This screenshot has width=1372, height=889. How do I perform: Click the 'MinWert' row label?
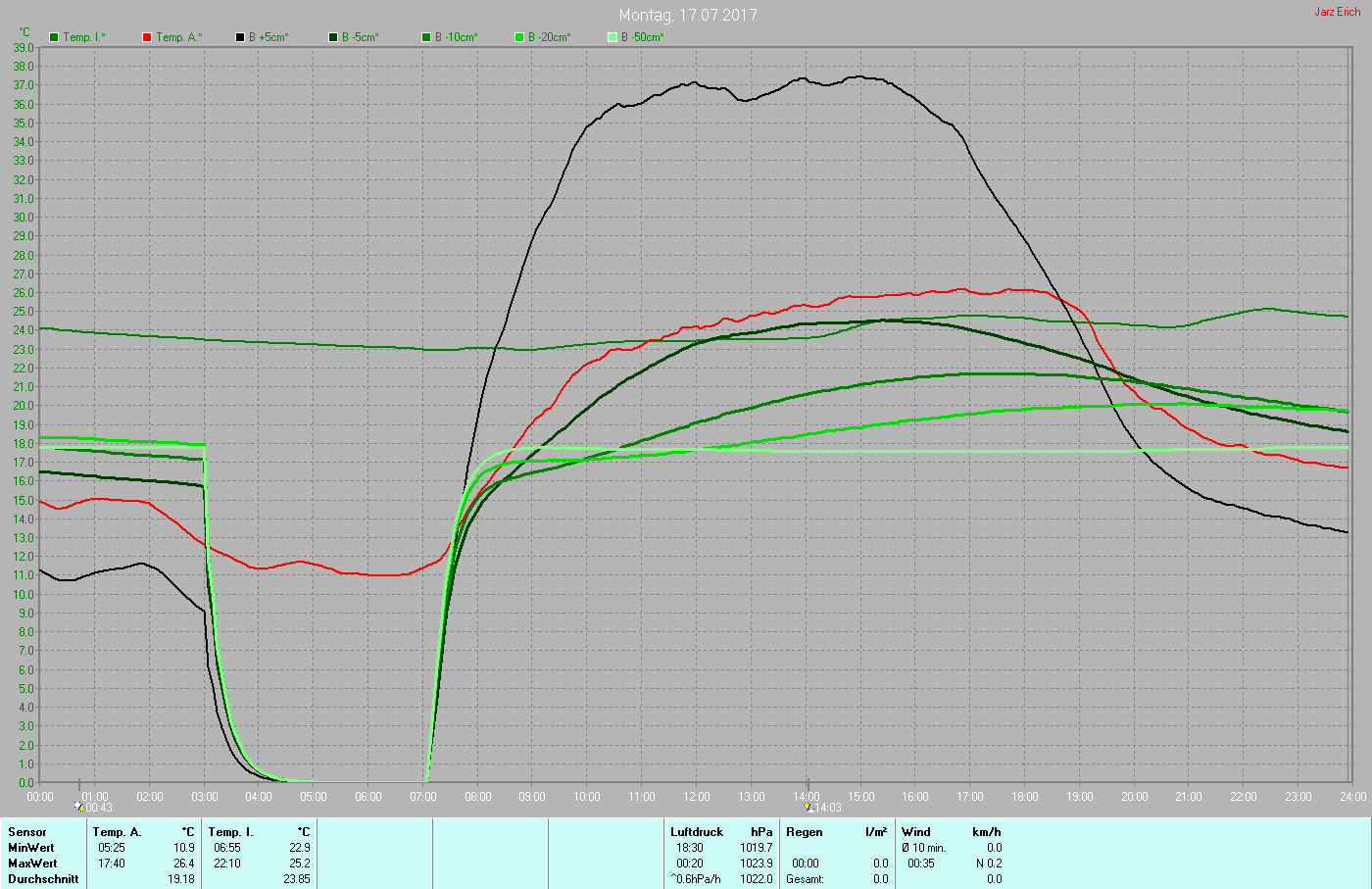pos(31,848)
